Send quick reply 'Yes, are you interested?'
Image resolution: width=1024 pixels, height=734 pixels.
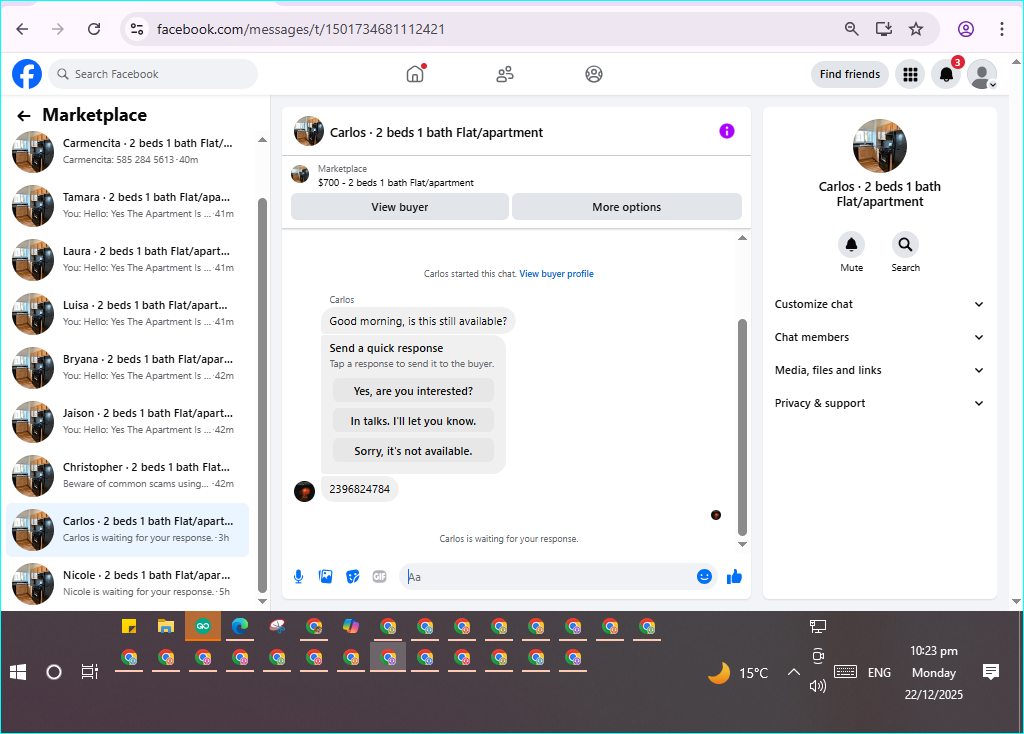coord(413,391)
